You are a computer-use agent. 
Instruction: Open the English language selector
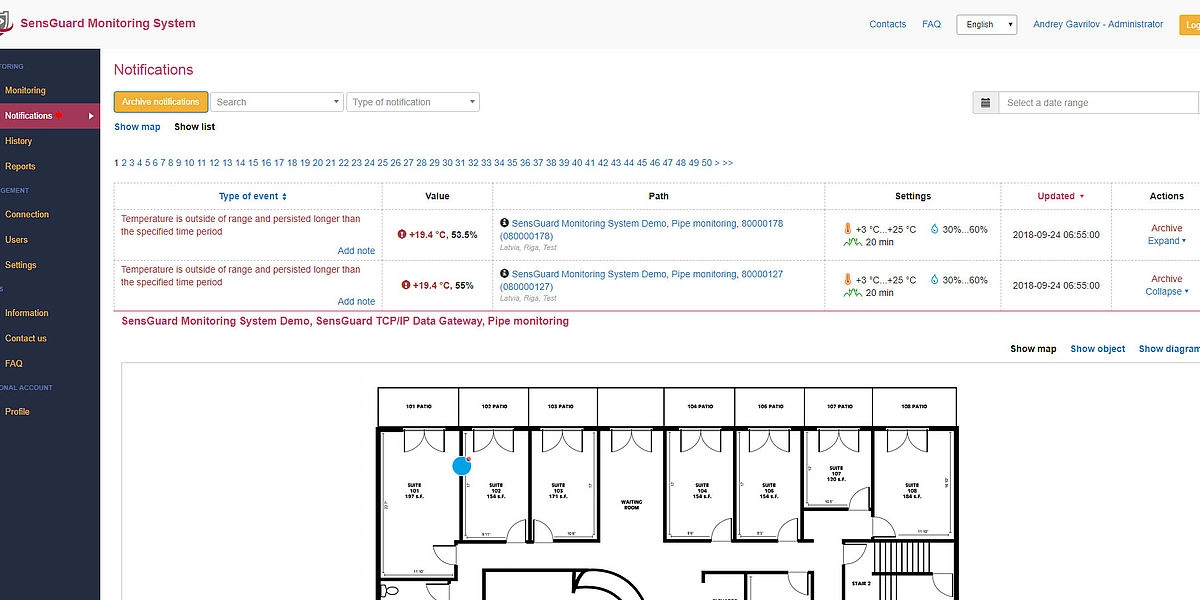pyautogui.click(x=986, y=25)
